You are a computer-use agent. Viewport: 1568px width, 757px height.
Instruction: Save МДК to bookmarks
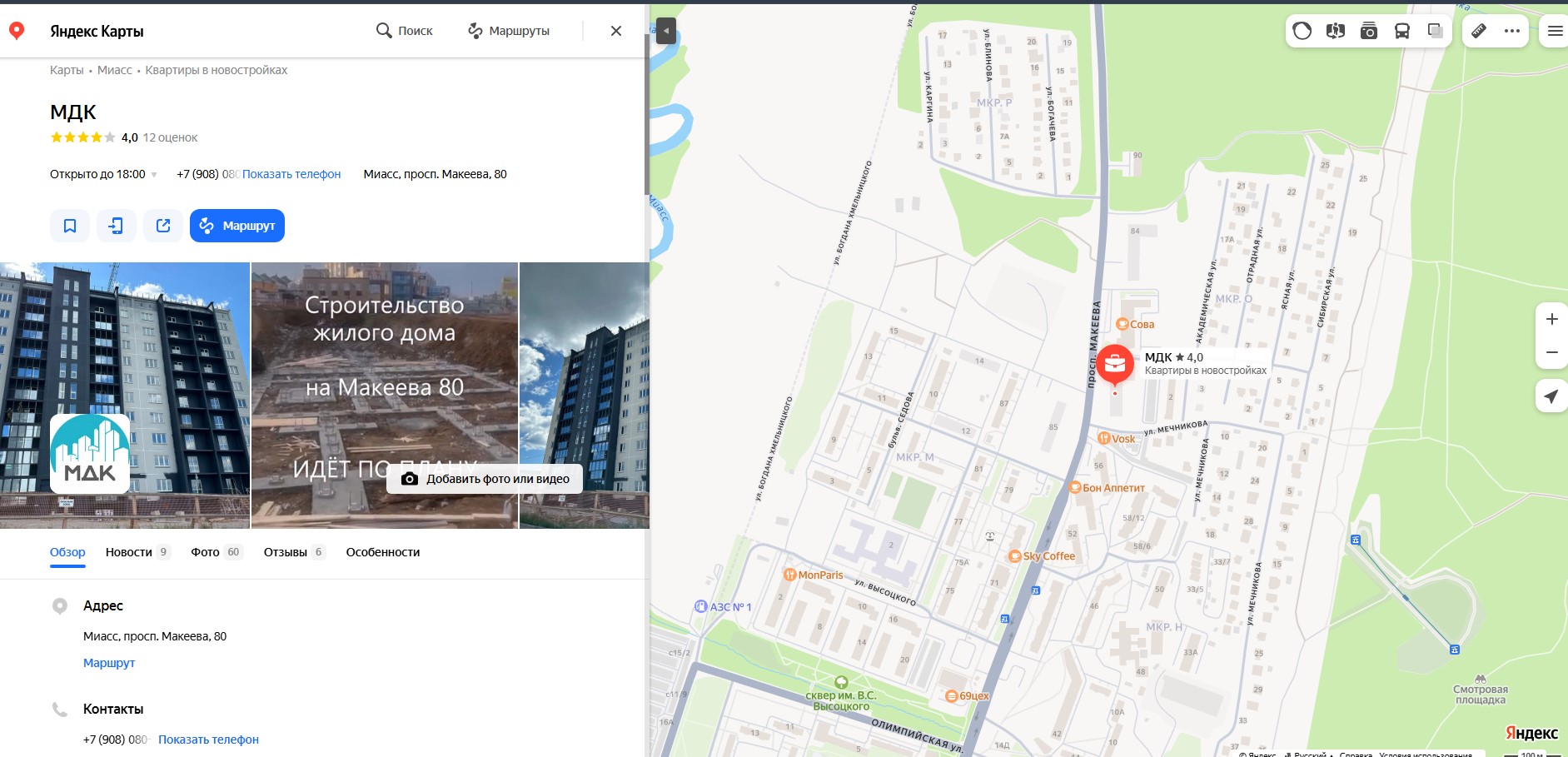(x=70, y=226)
